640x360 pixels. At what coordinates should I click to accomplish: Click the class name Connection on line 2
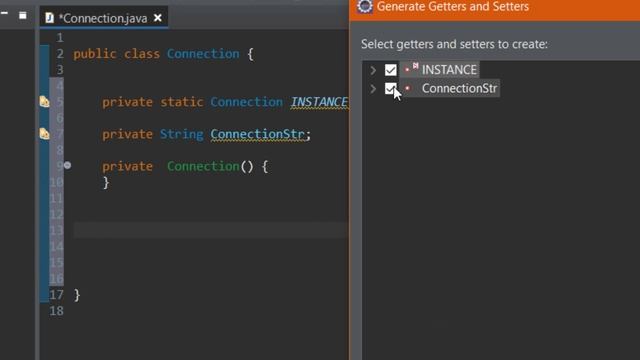(203, 54)
